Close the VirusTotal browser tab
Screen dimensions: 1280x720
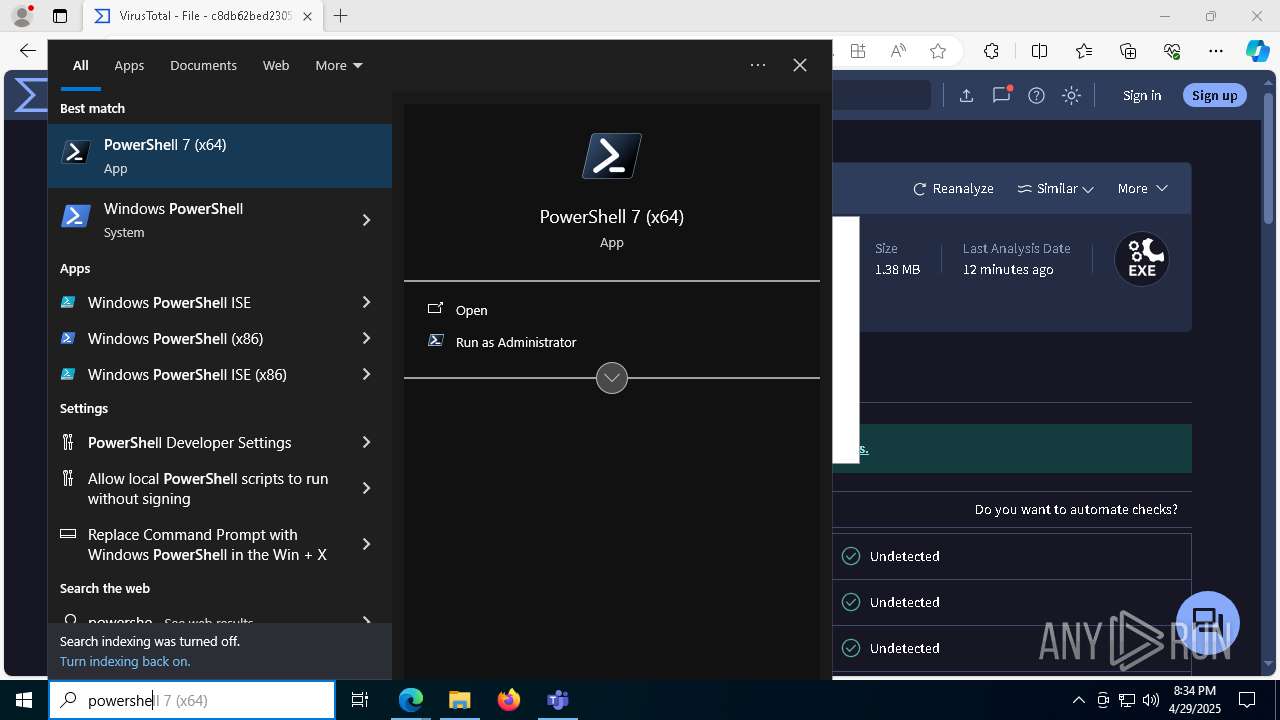click(307, 16)
